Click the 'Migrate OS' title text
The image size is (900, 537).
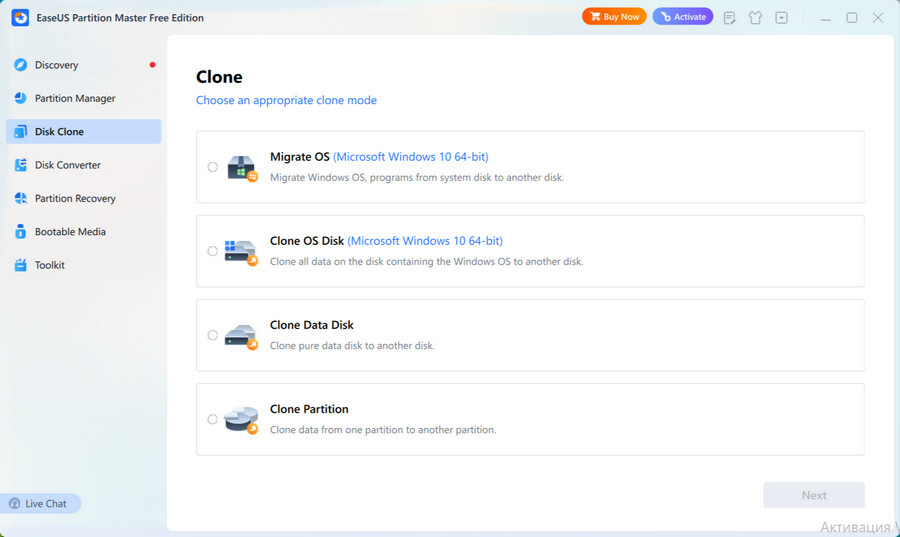tap(300, 157)
